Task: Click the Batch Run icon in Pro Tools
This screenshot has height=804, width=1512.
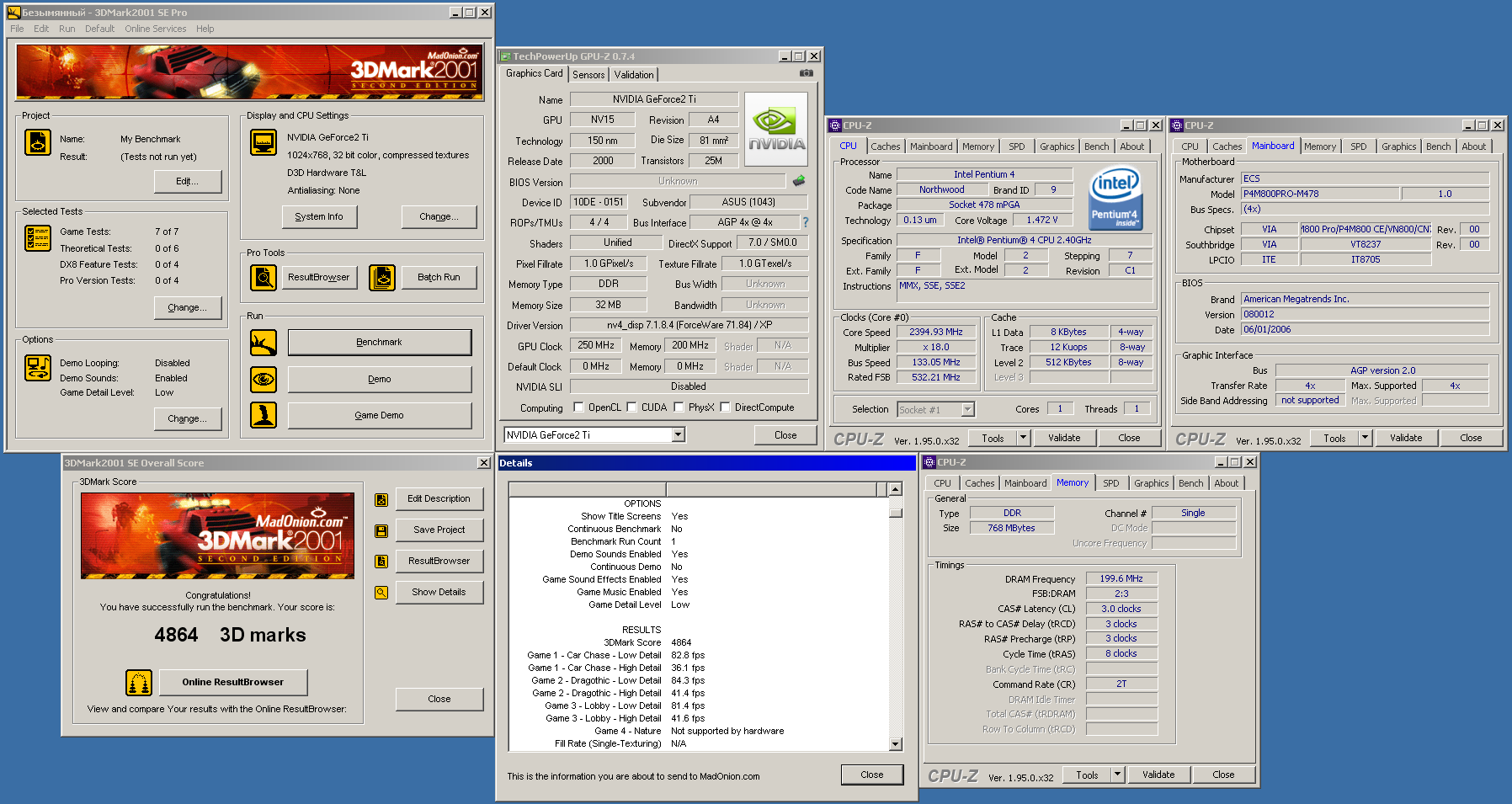Action: (382, 277)
